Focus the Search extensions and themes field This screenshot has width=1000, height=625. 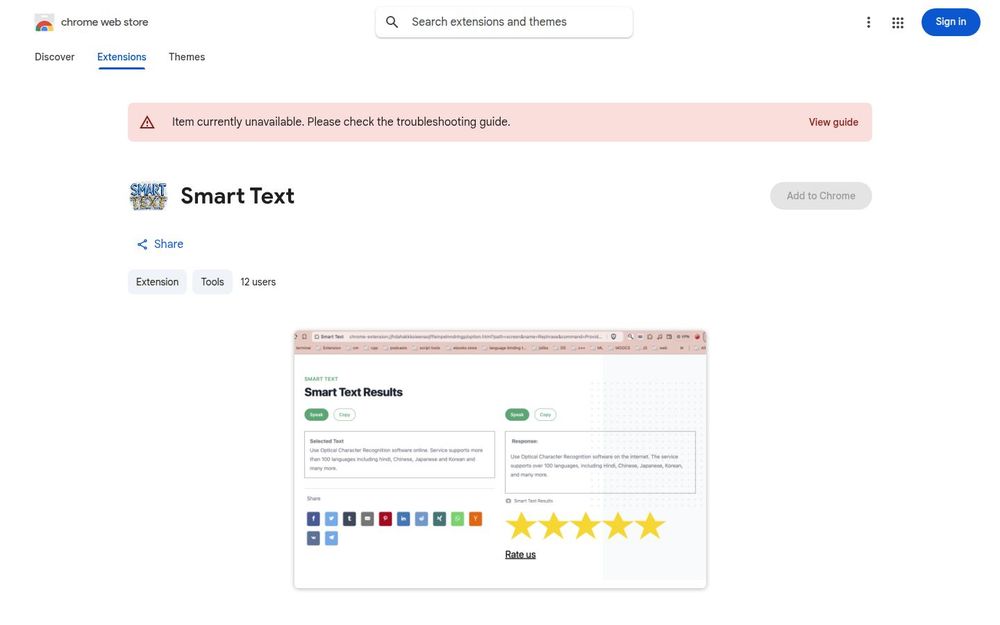504,22
